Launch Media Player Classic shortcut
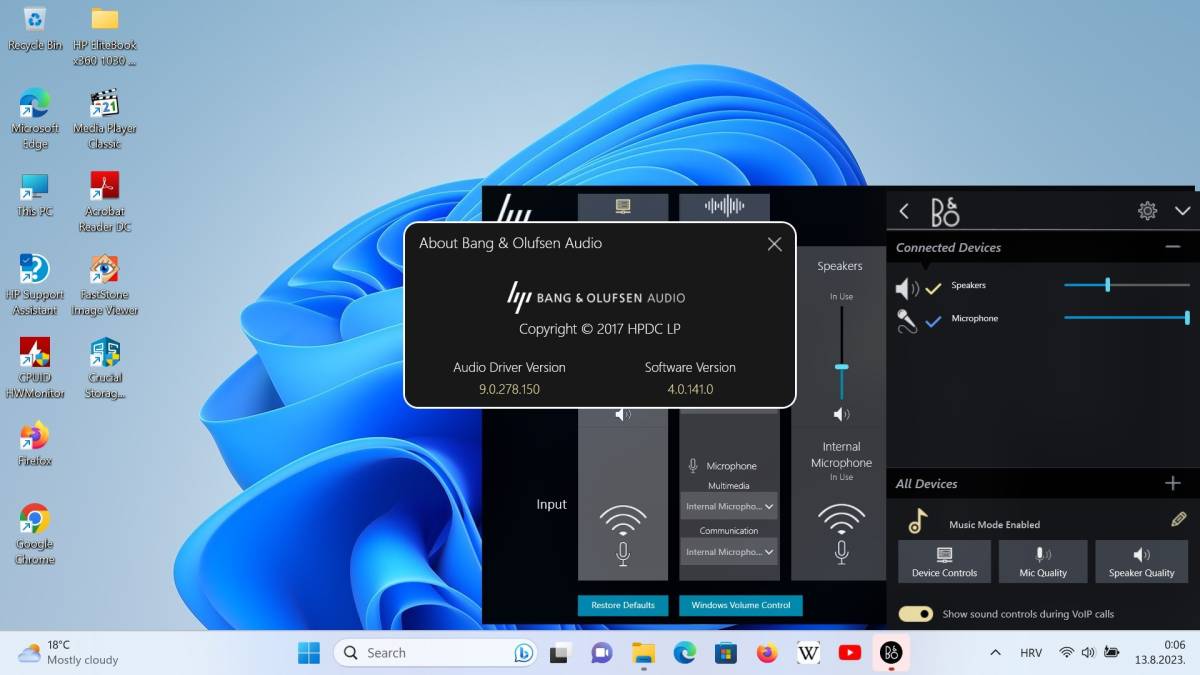 (x=104, y=119)
